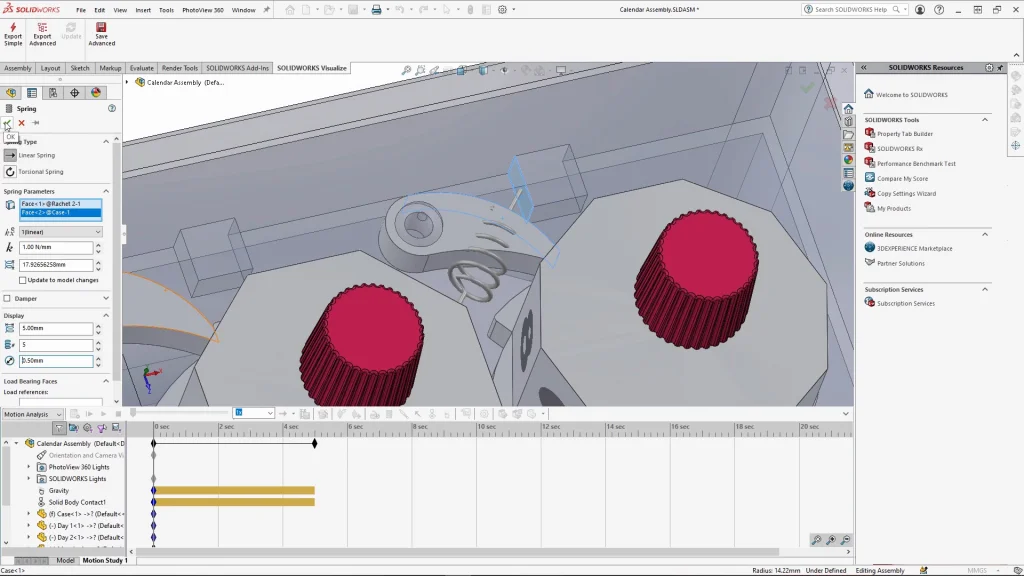Open the Motion Analysis study type dropdown
1024x576 pixels.
point(33,414)
